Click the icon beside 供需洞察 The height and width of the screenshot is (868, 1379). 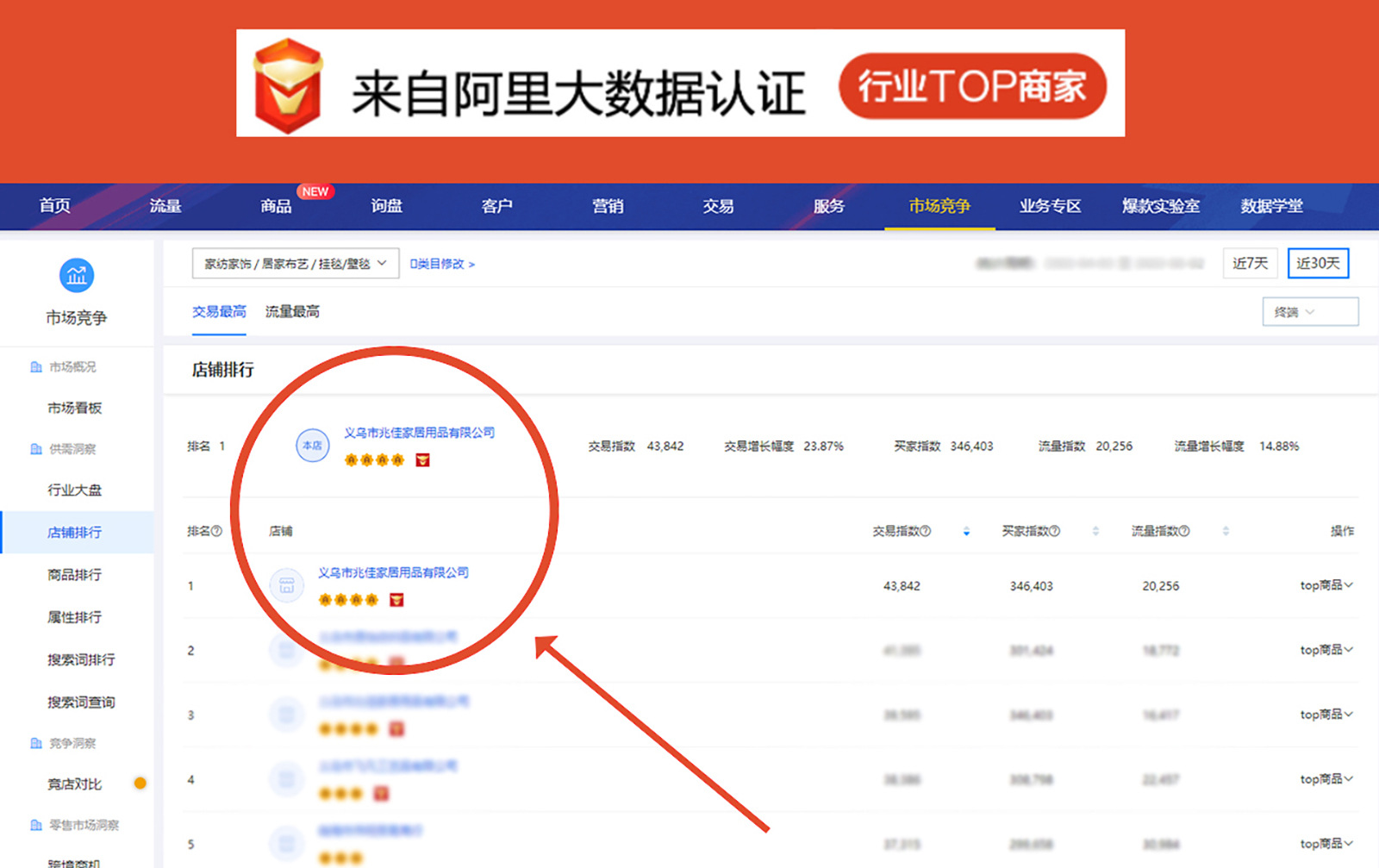35,449
